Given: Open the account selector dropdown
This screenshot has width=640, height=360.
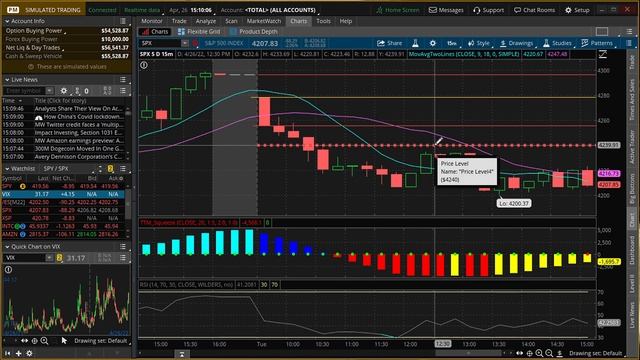Looking at the screenshot, I should pyautogui.click(x=281, y=10).
